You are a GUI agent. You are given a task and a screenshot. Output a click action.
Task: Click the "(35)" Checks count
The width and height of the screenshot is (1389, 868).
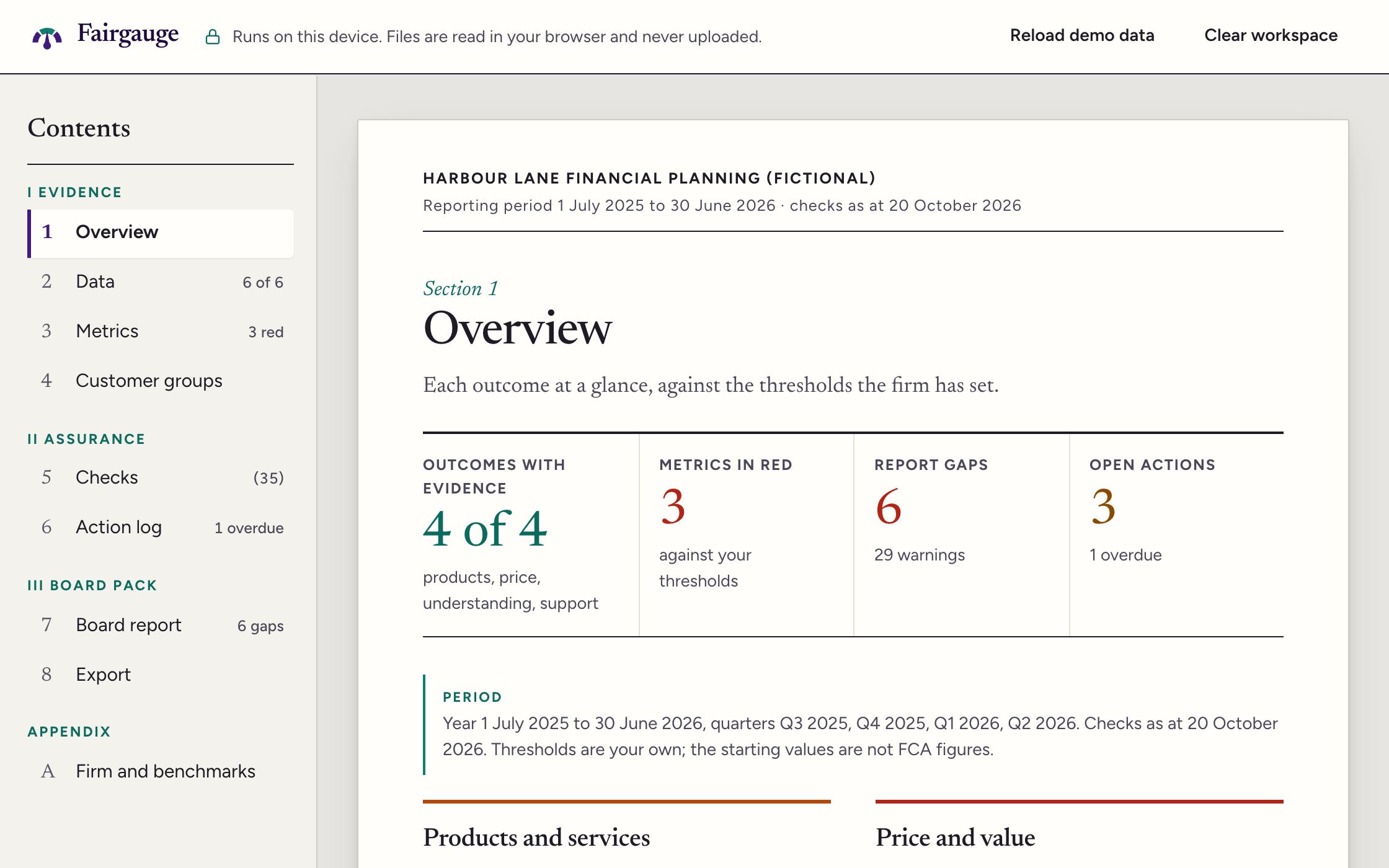coord(268,478)
